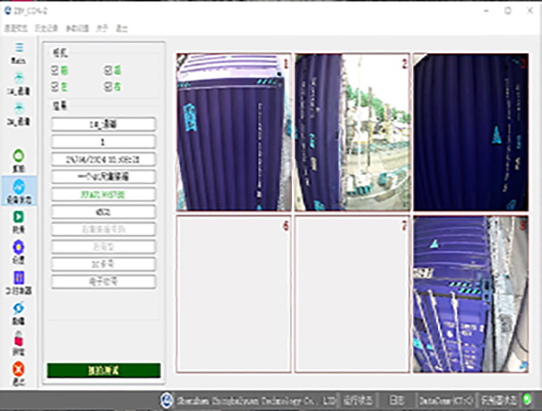Toggle the top-right checkbox in the camera group
Screen dimensions: 542x411
click(108, 71)
